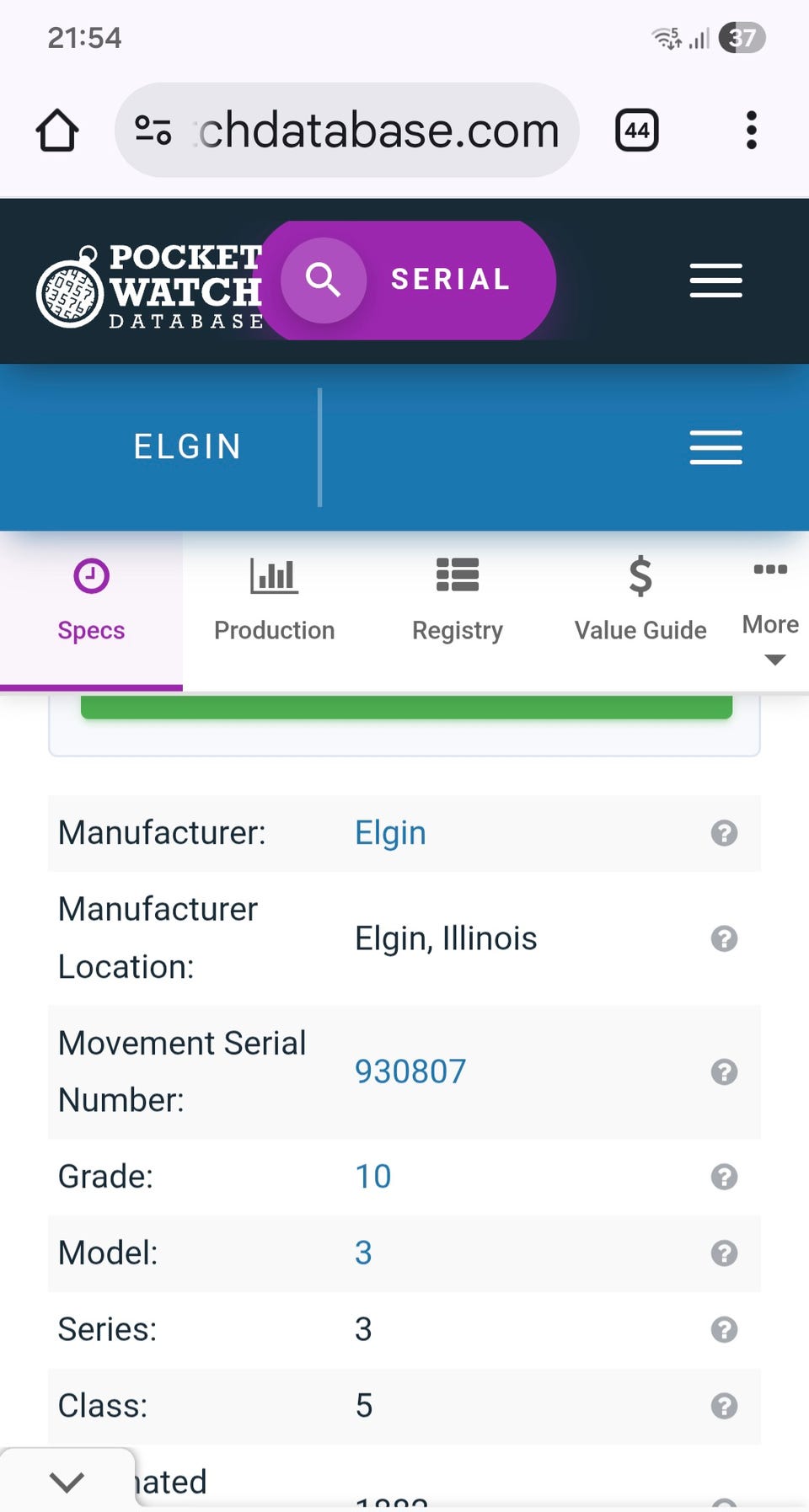Open the main site hamburger menu

(715, 280)
